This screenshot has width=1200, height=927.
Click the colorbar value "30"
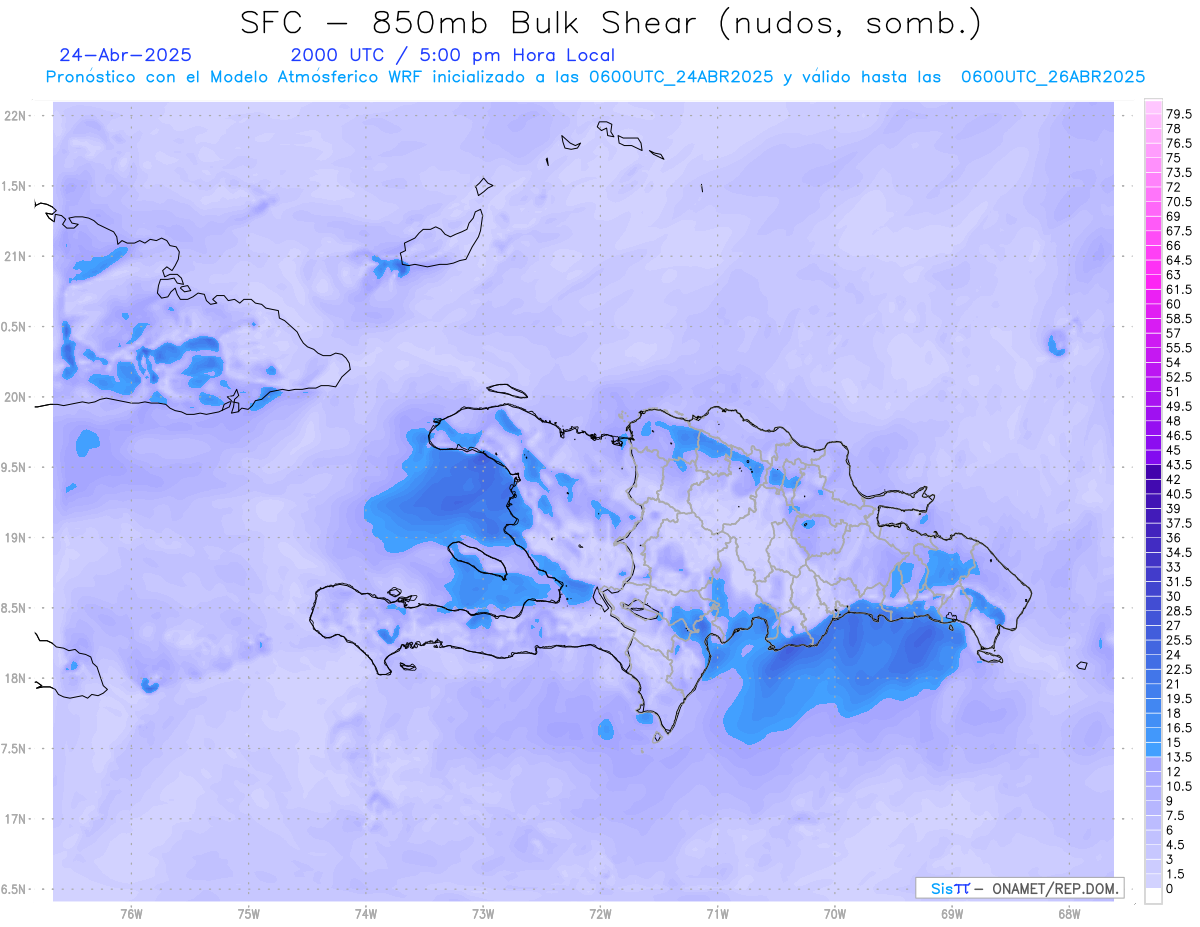[1173, 596]
